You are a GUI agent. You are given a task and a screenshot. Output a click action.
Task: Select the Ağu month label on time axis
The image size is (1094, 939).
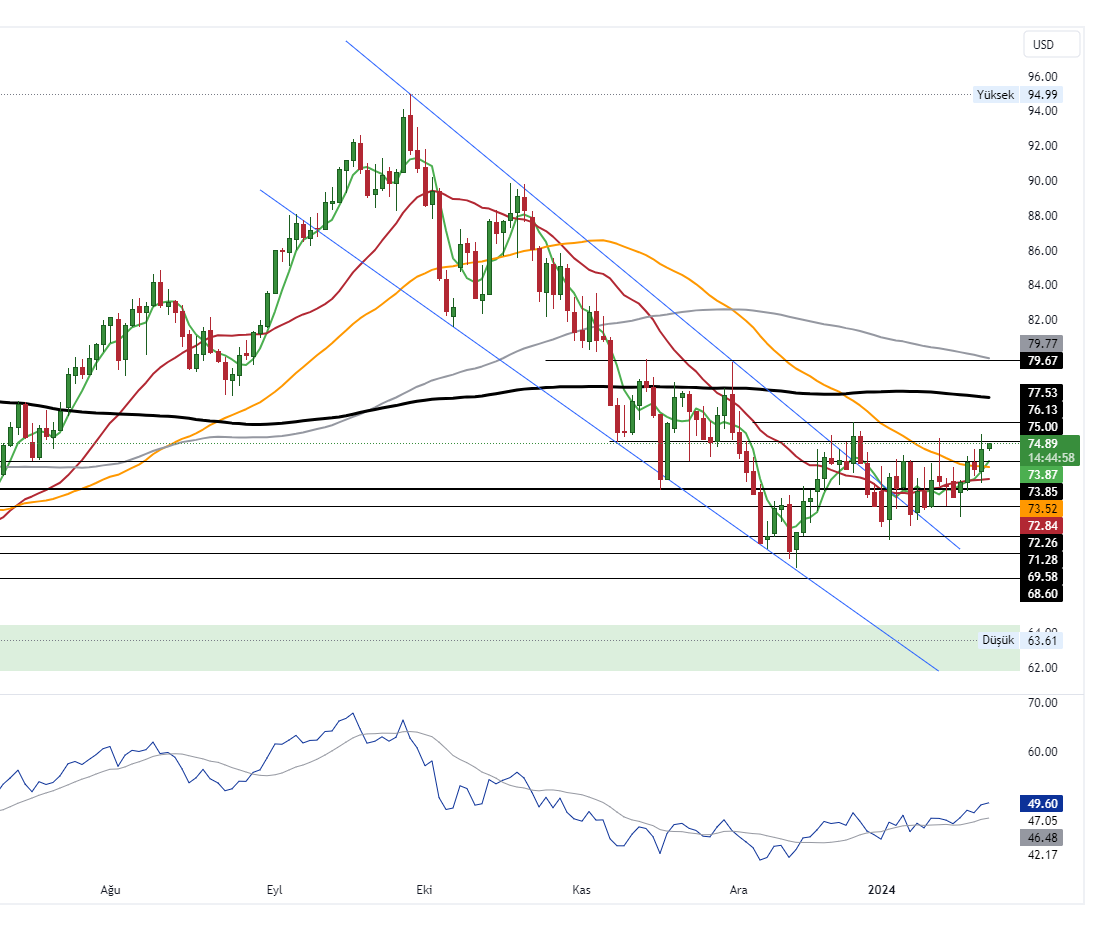point(111,890)
